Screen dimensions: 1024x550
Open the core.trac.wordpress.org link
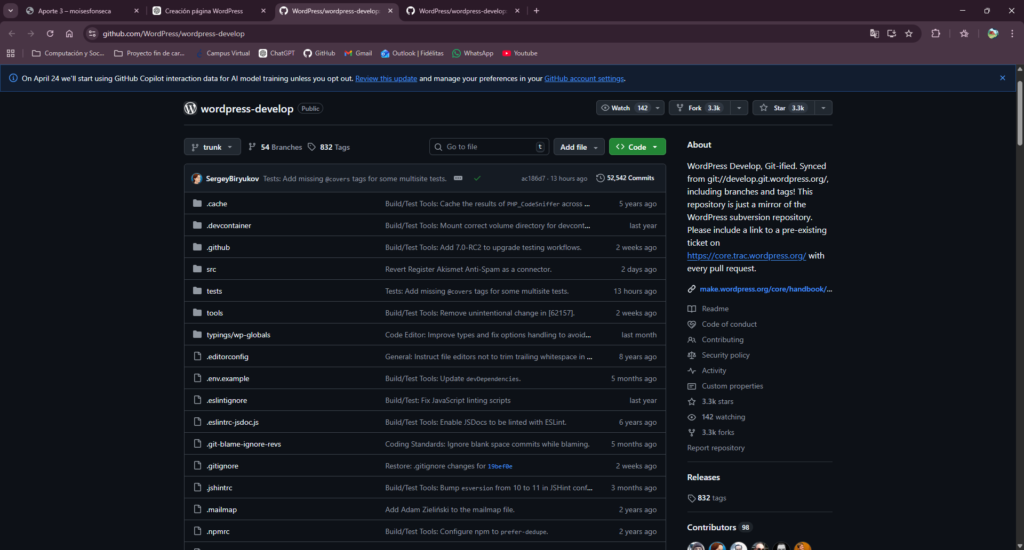pyautogui.click(x=746, y=256)
